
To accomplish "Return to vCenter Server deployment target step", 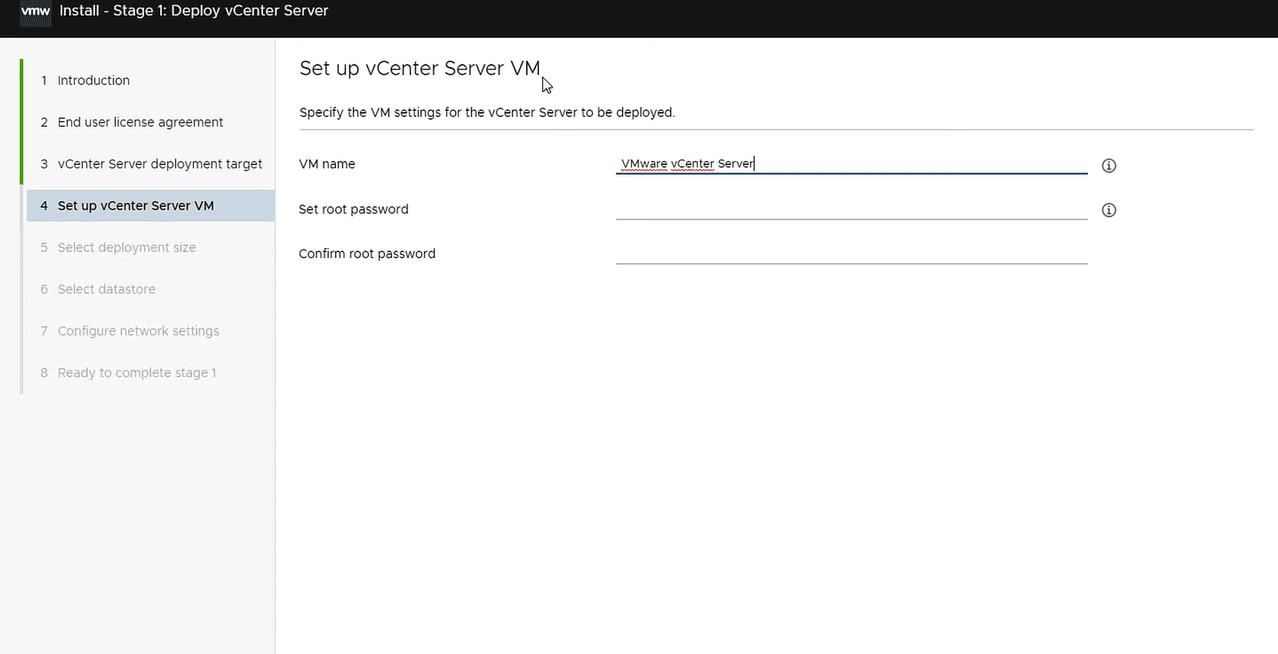I will click(159, 164).
